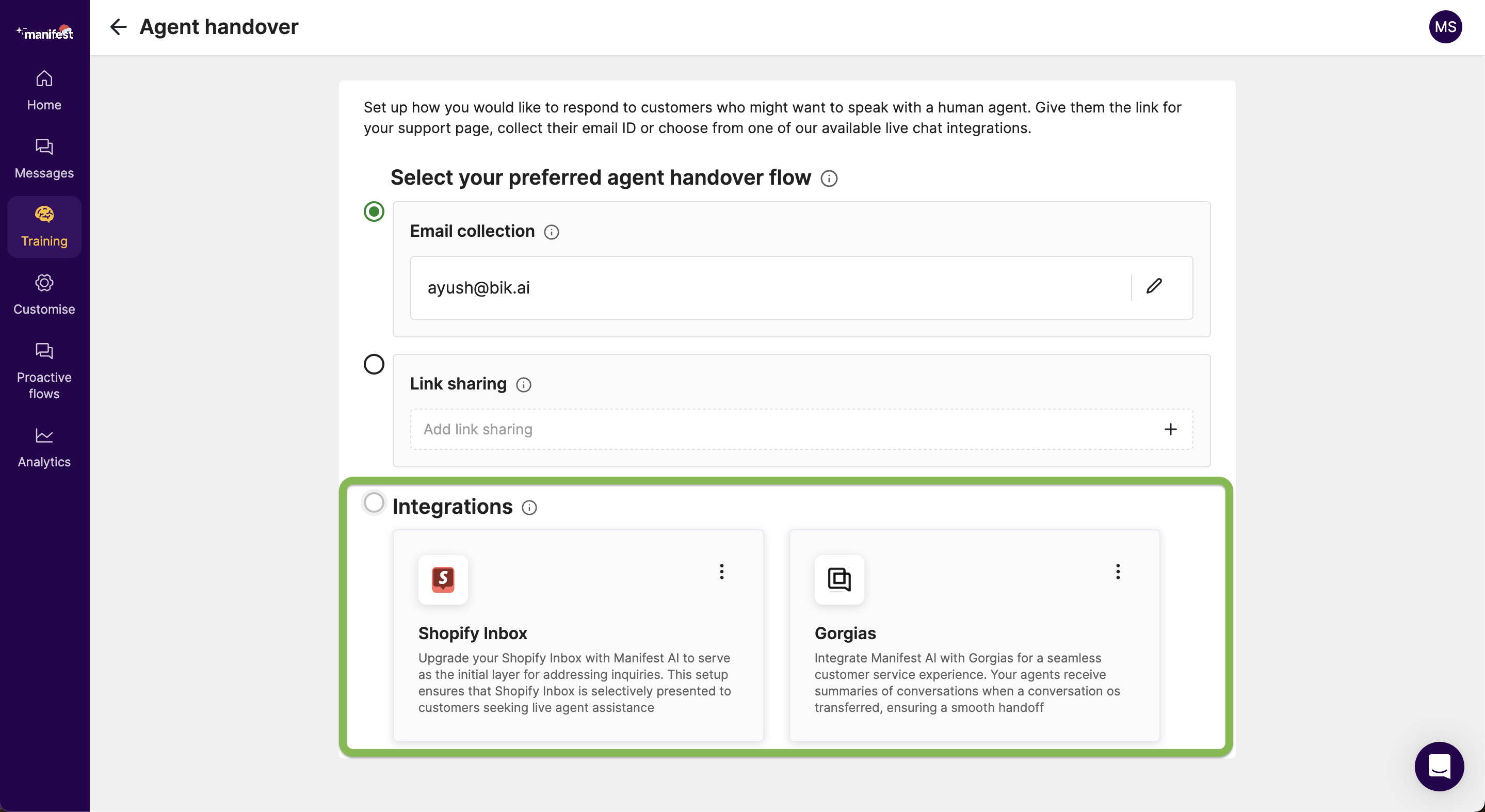Show info for Integrations
Image resolution: width=1485 pixels, height=812 pixels.
coord(529,508)
